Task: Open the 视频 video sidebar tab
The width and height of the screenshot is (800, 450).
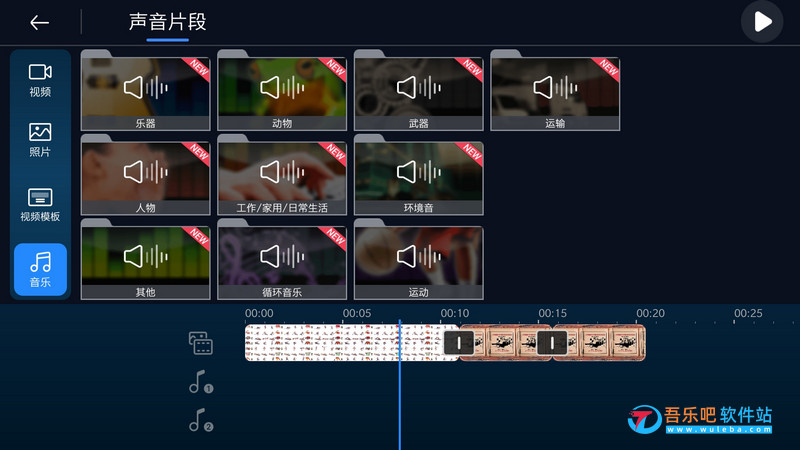Action: pyautogui.click(x=40, y=80)
